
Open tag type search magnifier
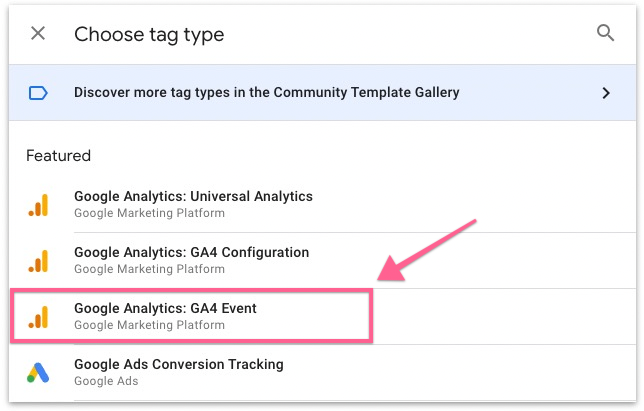(x=605, y=33)
